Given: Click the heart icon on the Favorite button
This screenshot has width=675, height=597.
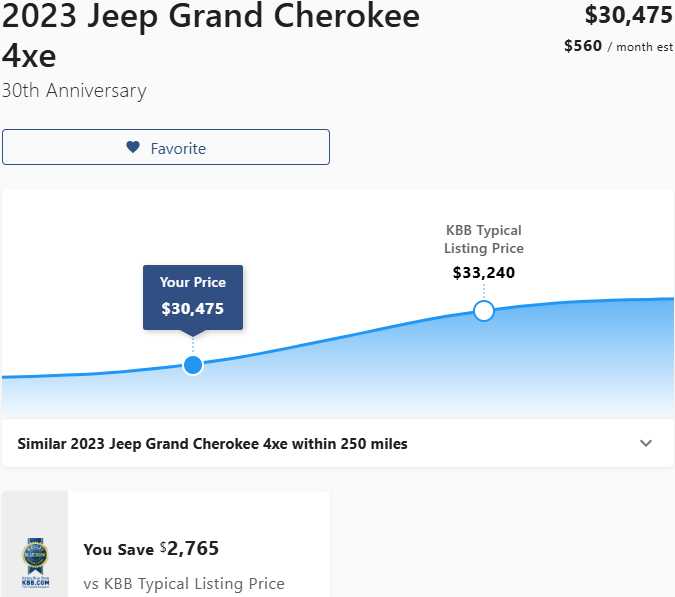Looking at the screenshot, I should pyautogui.click(x=133, y=147).
